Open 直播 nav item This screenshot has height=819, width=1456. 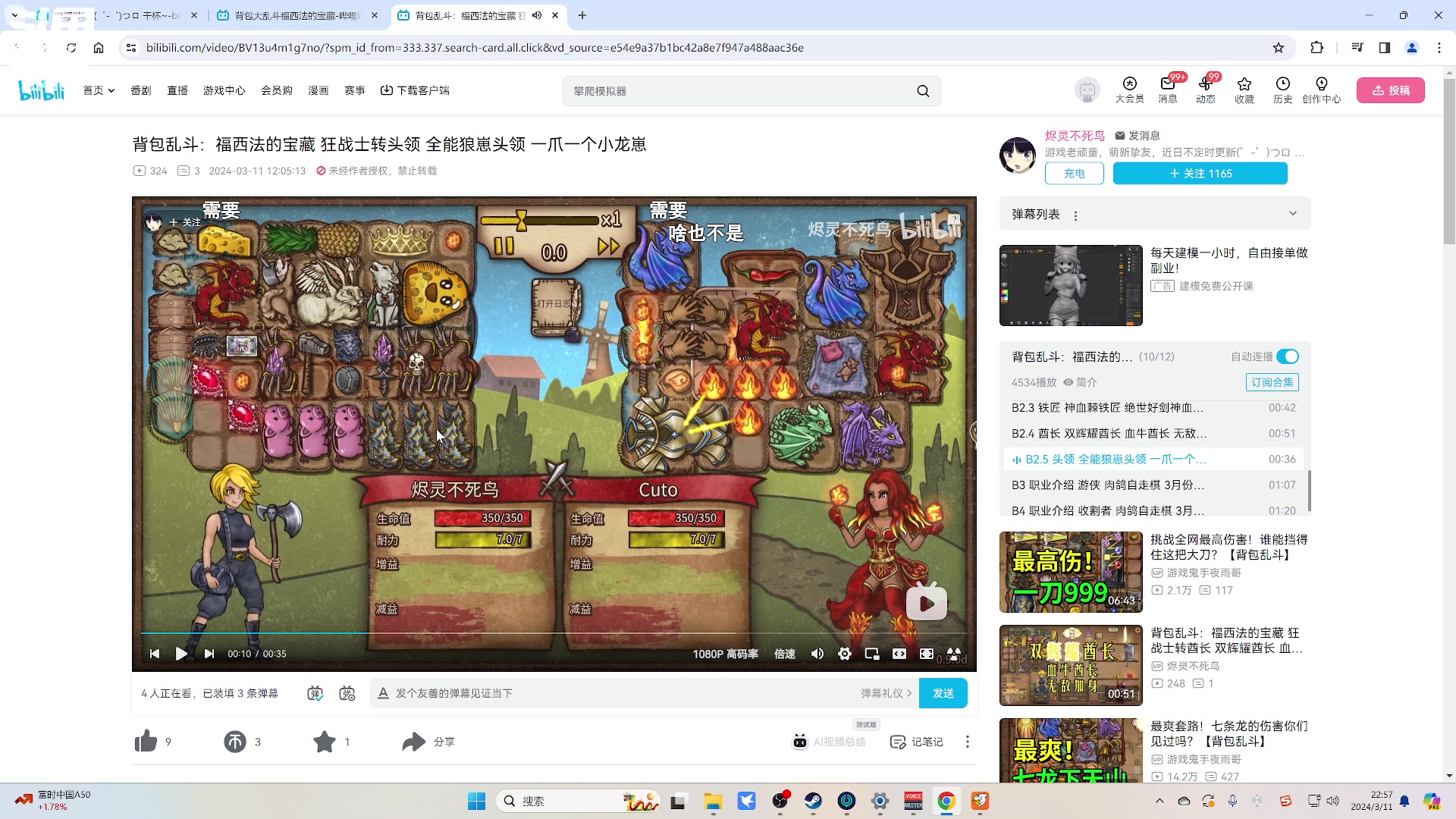point(177,90)
